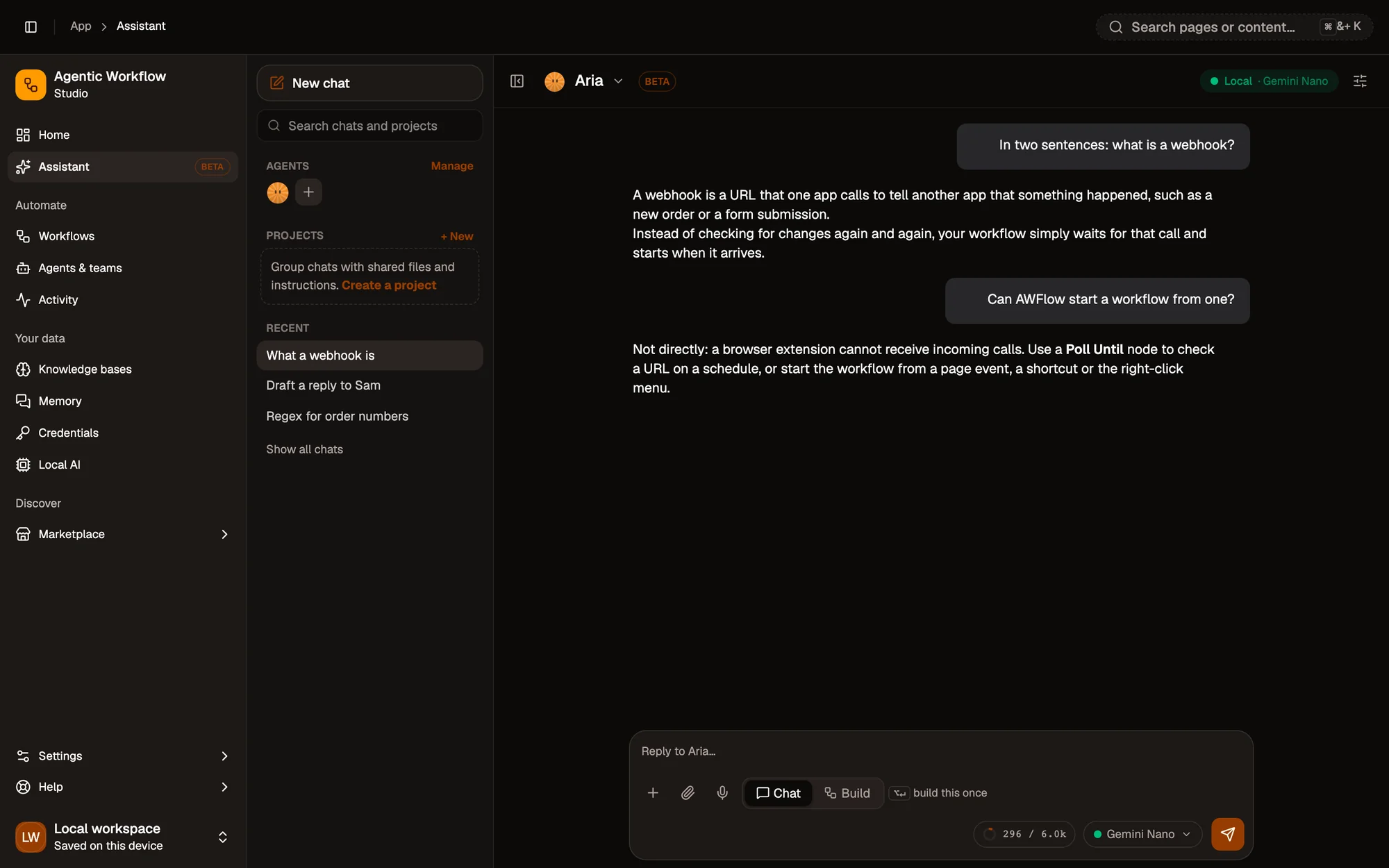Click the 296 / 6.0k token usage indicator
Image resolution: width=1389 pixels, height=868 pixels.
pyautogui.click(x=1024, y=834)
